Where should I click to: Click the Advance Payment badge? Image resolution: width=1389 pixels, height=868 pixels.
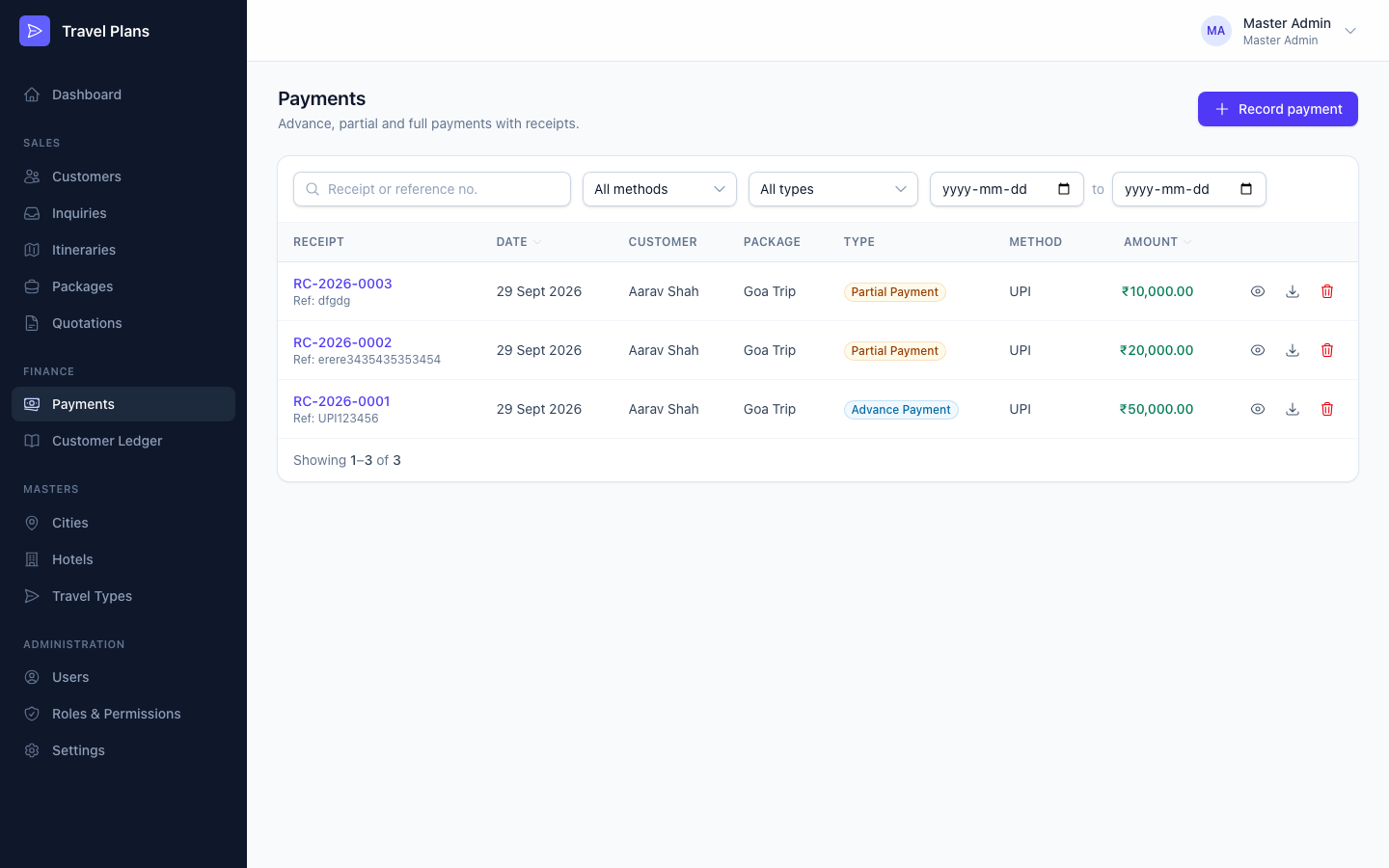[x=901, y=410]
